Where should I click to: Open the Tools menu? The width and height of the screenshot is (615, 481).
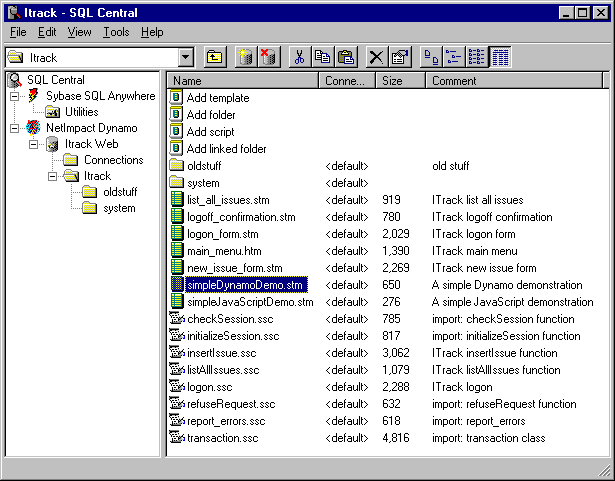pos(116,32)
